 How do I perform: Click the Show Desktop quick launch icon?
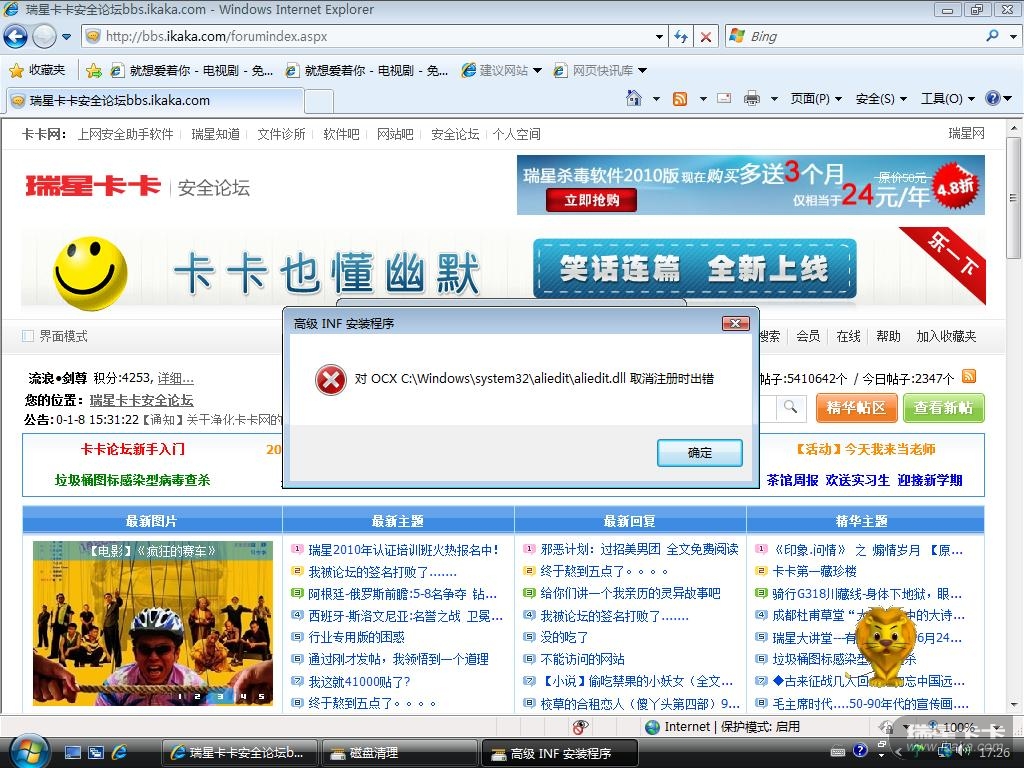73,753
